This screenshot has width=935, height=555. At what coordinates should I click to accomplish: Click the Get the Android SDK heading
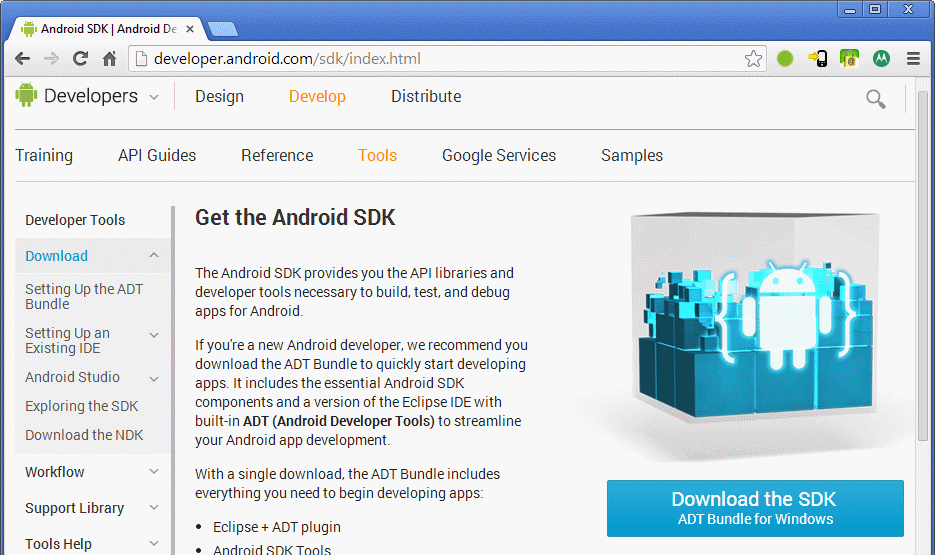click(x=295, y=218)
